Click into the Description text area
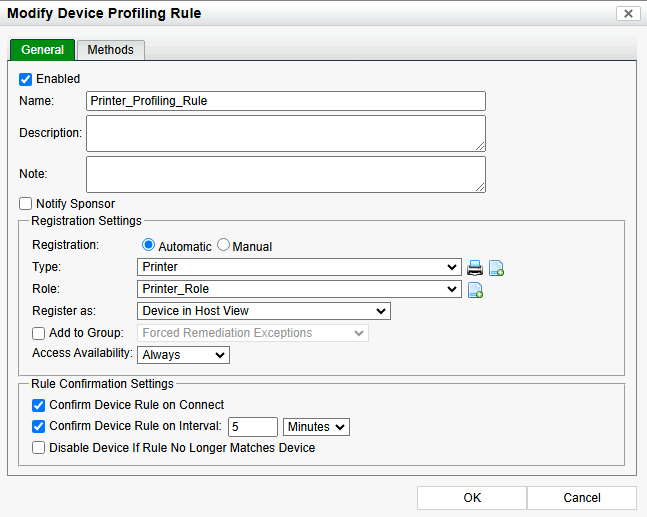The image size is (647, 517). [285, 133]
